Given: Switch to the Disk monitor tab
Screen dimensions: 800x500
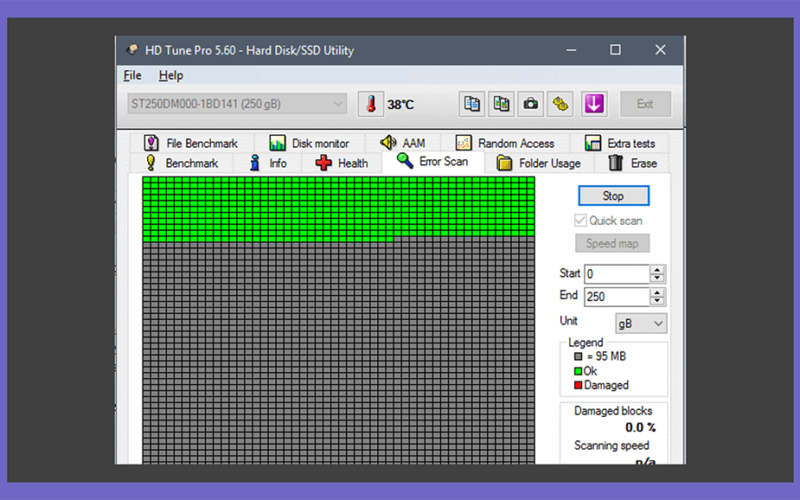Looking at the screenshot, I should pyautogui.click(x=309, y=143).
